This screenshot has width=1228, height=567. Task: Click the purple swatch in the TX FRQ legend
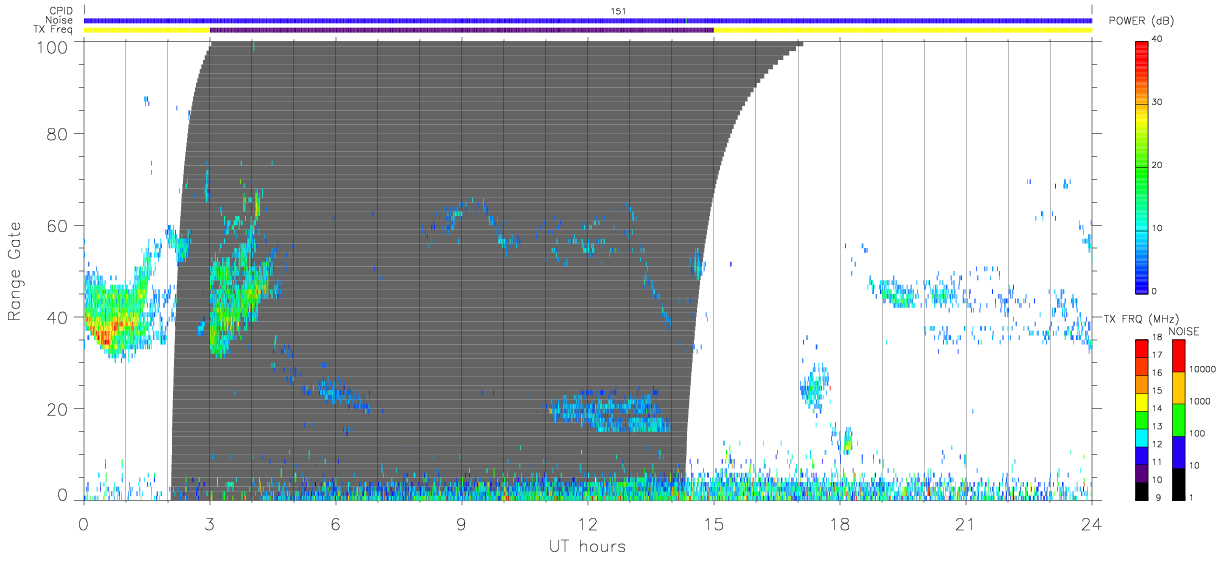[1142, 472]
